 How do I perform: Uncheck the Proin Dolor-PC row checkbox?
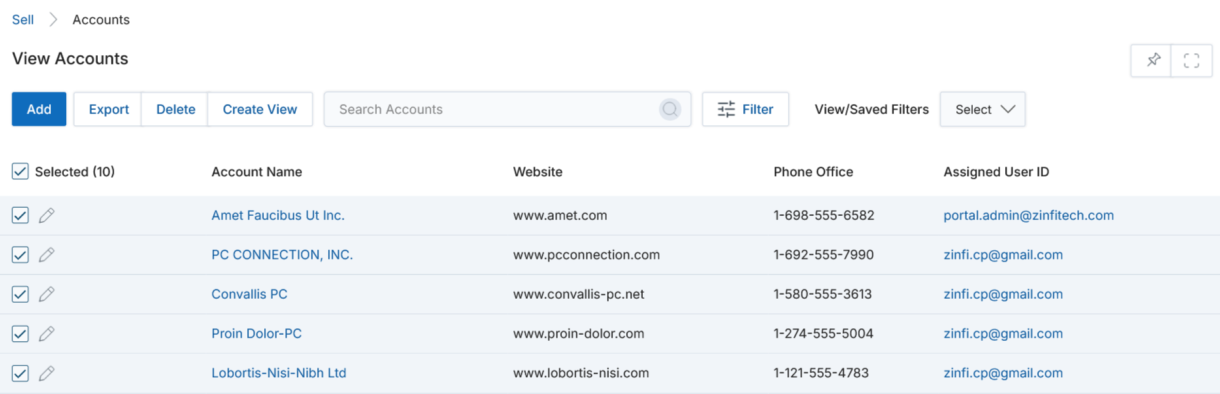pyautogui.click(x=20, y=334)
